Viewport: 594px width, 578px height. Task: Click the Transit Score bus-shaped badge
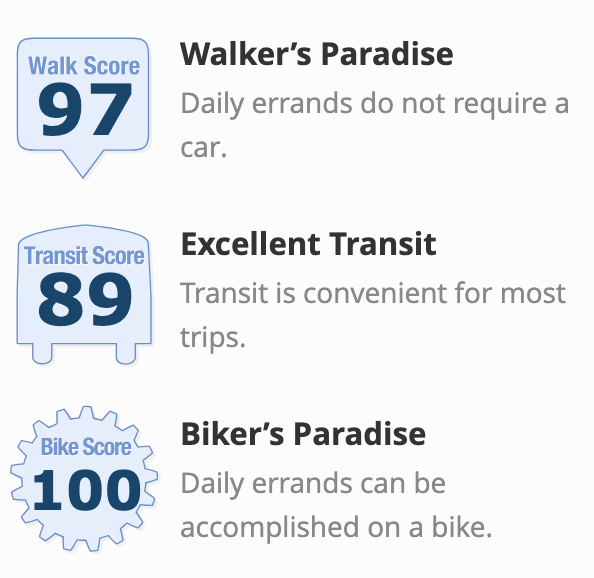(84, 294)
